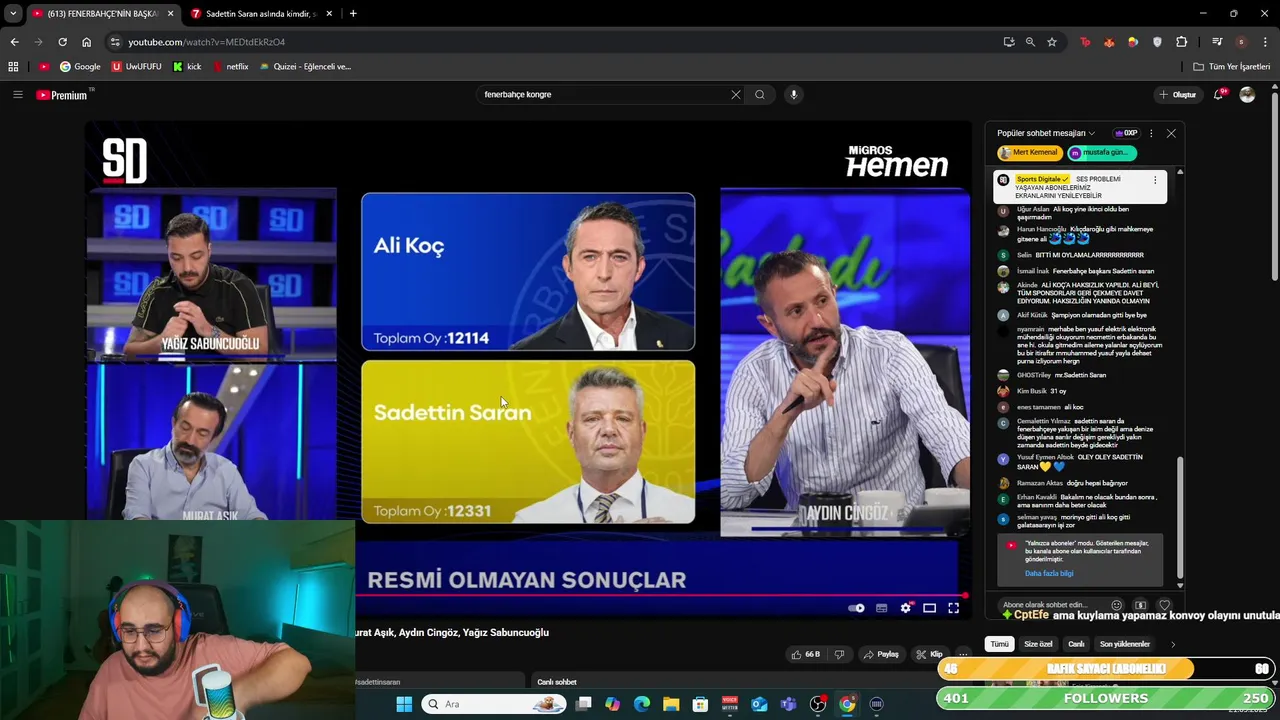Open Super Chat purchase icon
Image resolution: width=1280 pixels, height=720 pixels.
[x=1140, y=605]
